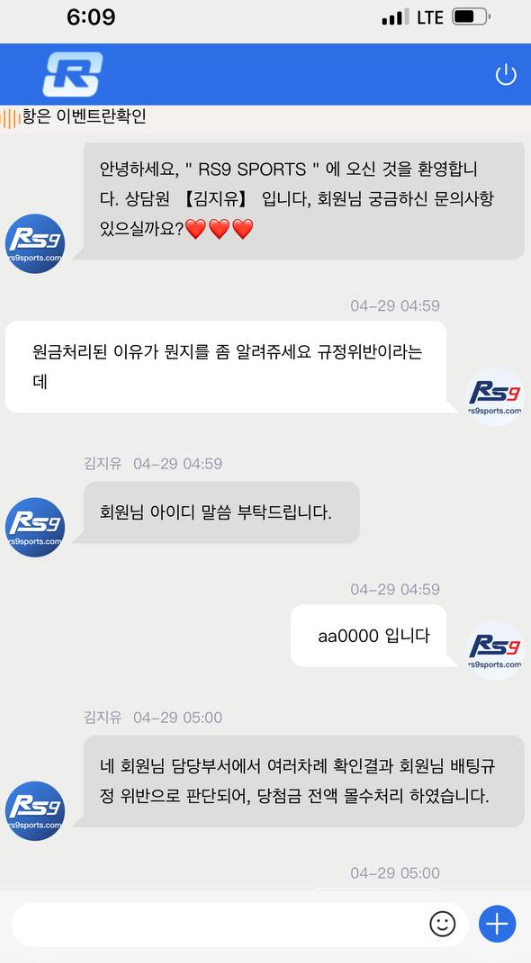Select the 회원님 아이디 말씀 부탁드립니다 bubble
The height and width of the screenshot is (963, 531).
point(221,512)
